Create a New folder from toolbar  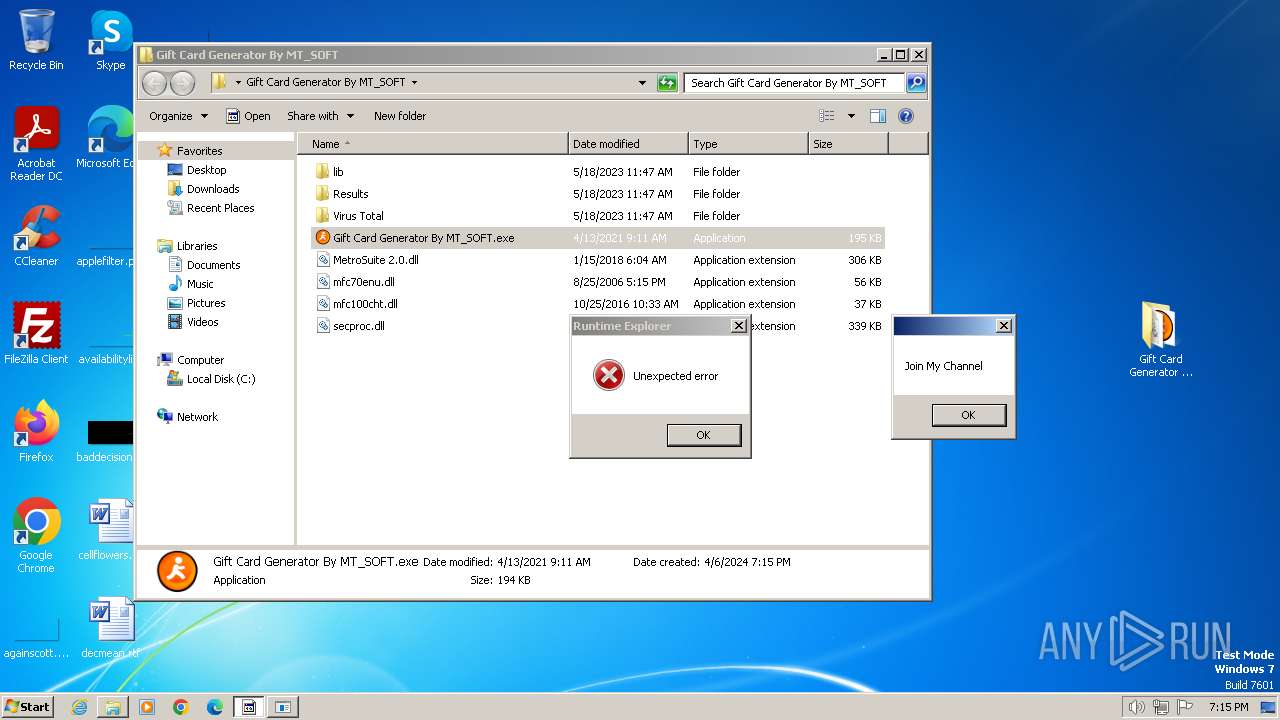[x=400, y=116]
